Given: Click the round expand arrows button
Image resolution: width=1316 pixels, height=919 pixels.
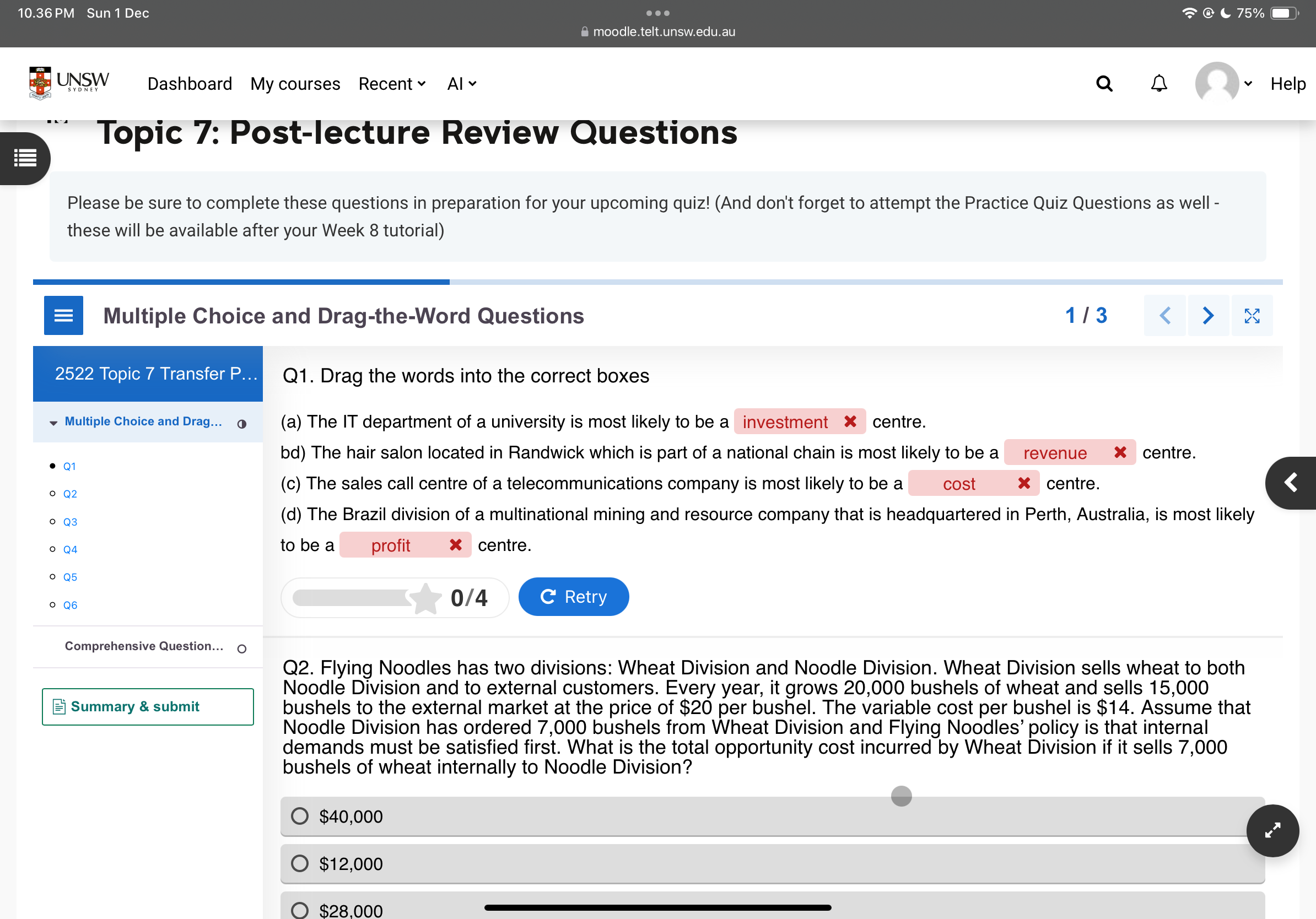Looking at the screenshot, I should click(1272, 830).
